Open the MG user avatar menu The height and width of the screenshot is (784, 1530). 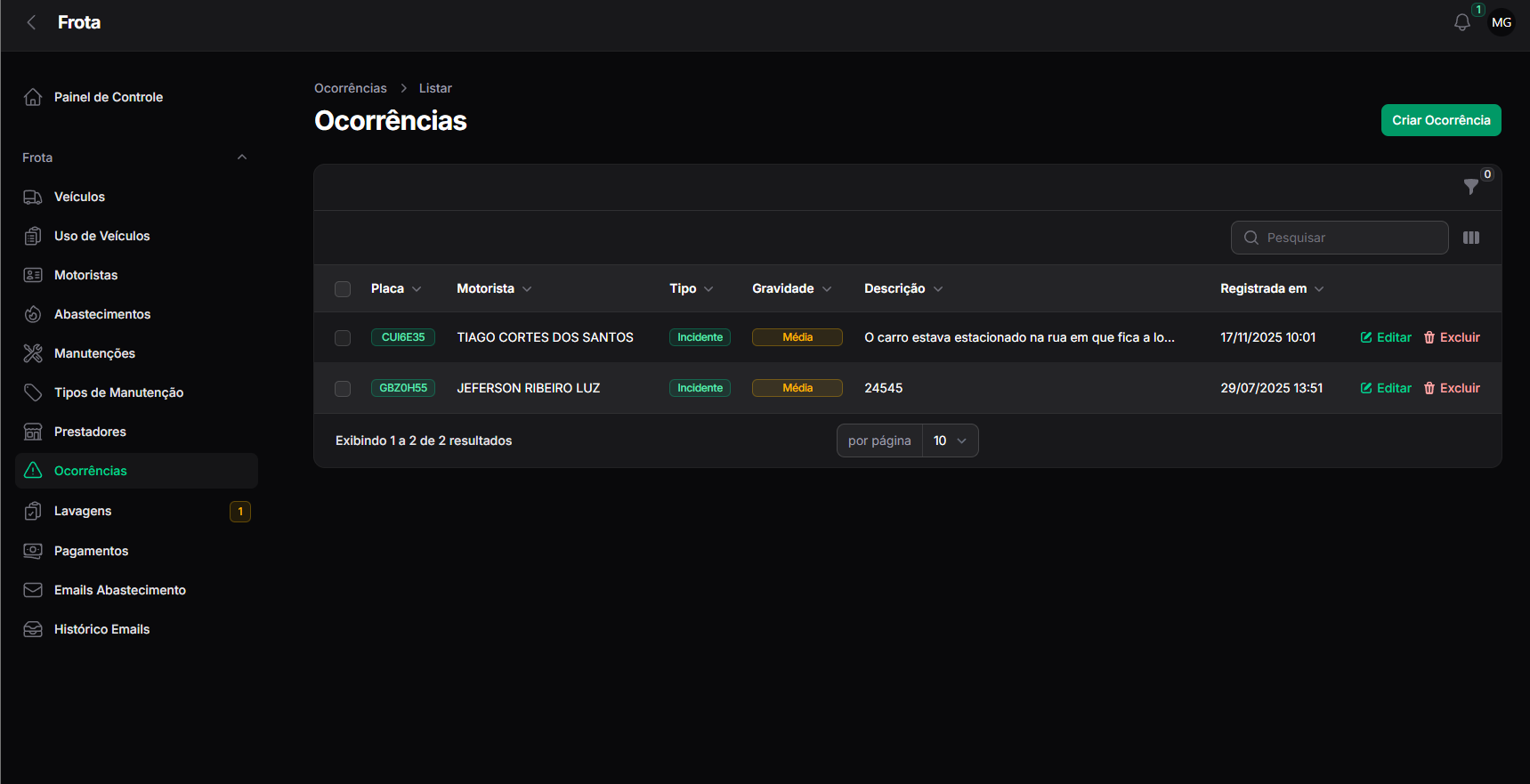tap(1502, 22)
